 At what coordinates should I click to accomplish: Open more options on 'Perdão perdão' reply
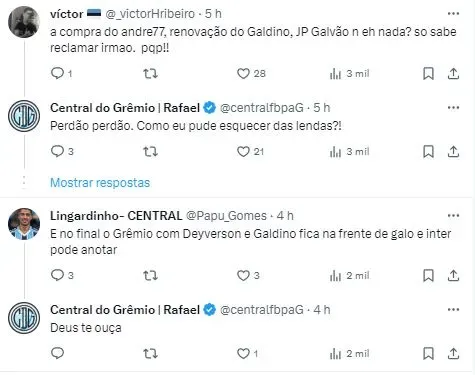click(453, 108)
